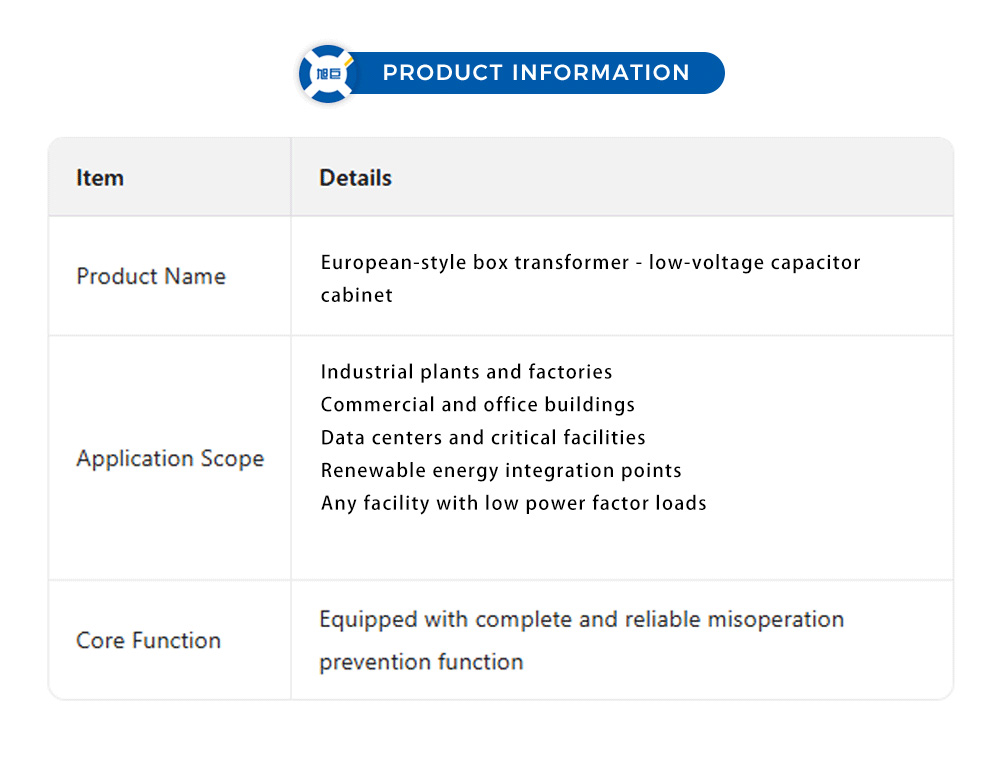Select the Item column header
This screenshot has height=760, width=1000.
click(100, 178)
